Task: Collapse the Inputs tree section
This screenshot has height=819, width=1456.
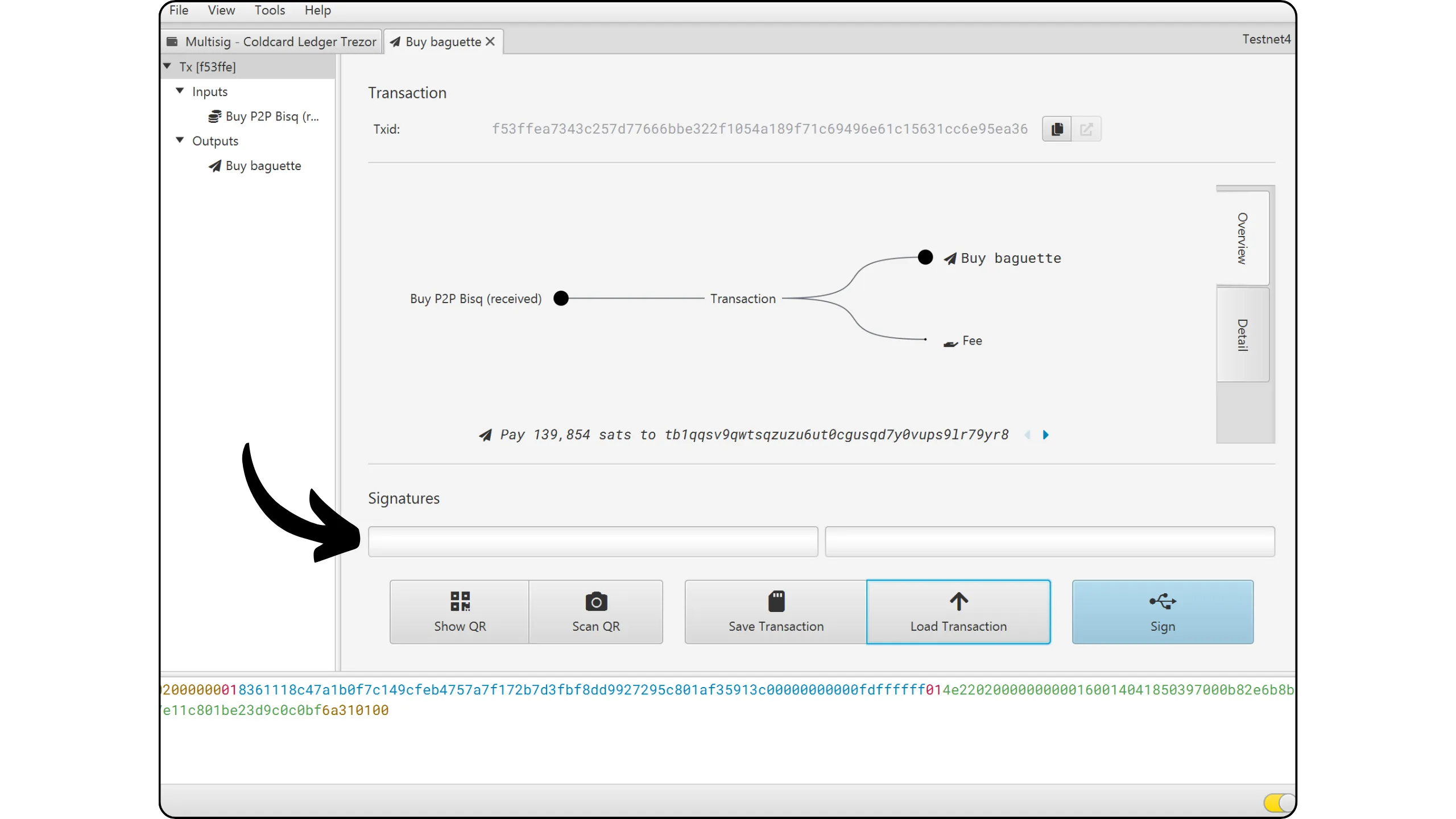Action: click(x=180, y=91)
